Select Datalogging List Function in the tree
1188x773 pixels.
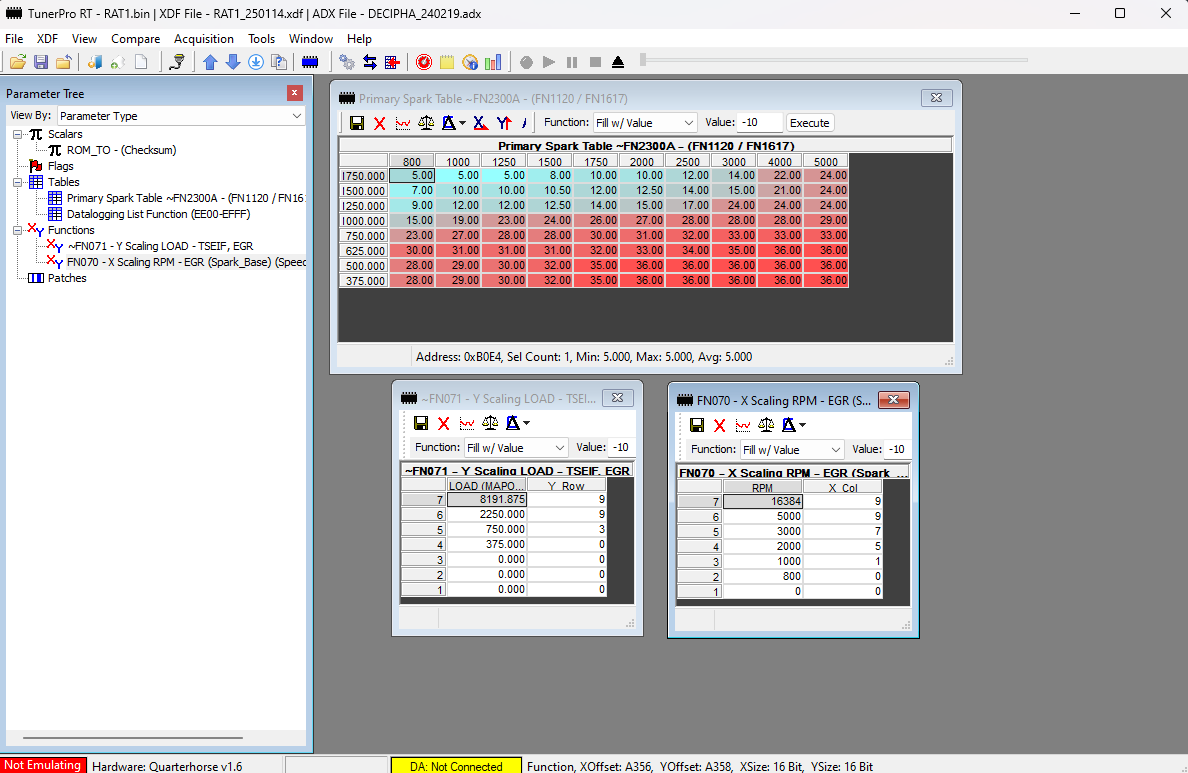tap(158, 214)
